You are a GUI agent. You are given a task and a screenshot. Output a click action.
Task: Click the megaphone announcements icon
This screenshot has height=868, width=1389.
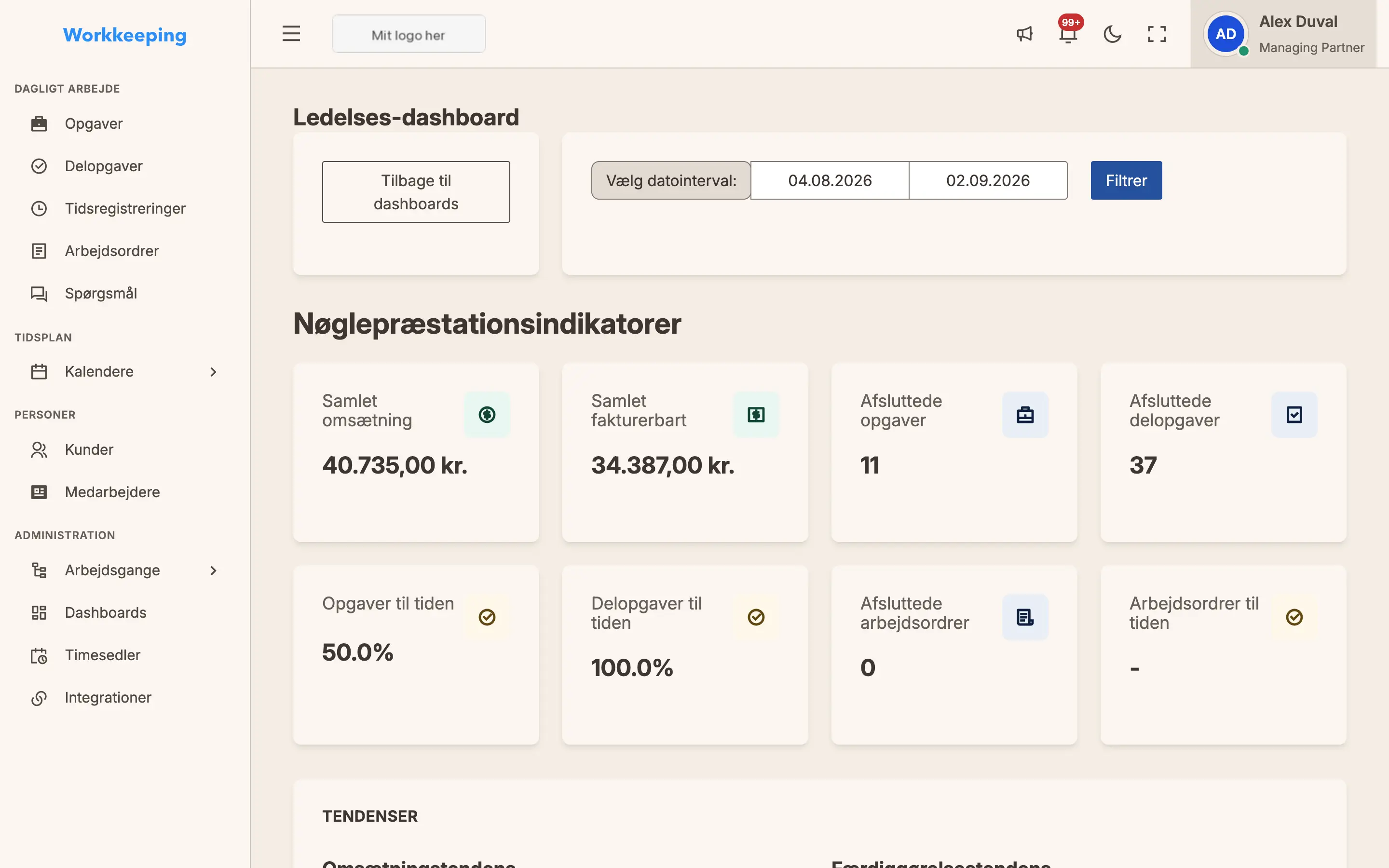tap(1024, 34)
